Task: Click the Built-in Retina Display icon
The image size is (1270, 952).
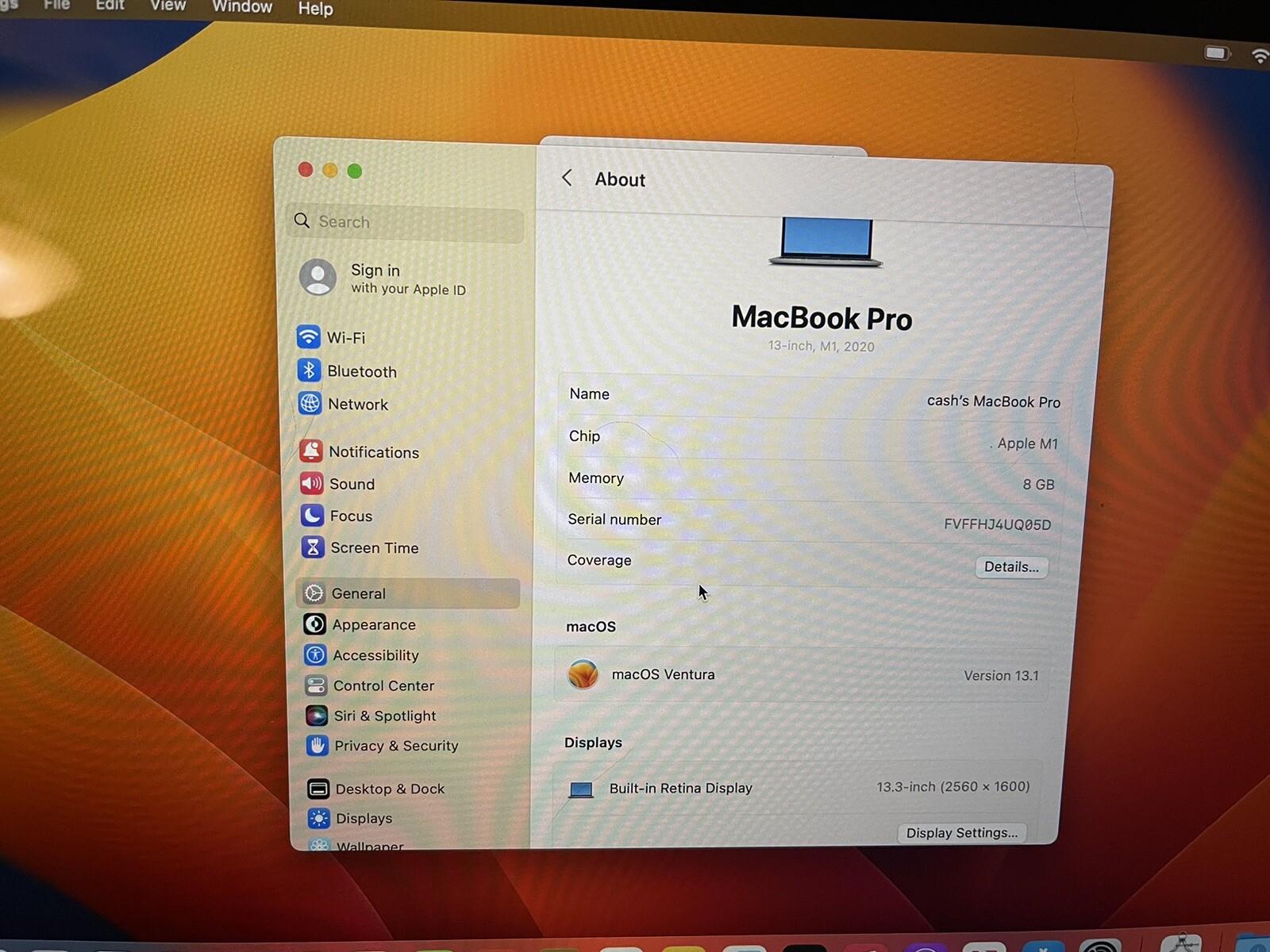Action: (x=581, y=789)
